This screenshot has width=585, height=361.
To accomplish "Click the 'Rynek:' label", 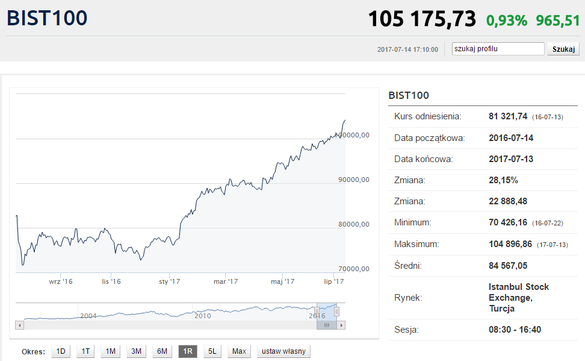I will (x=408, y=298).
